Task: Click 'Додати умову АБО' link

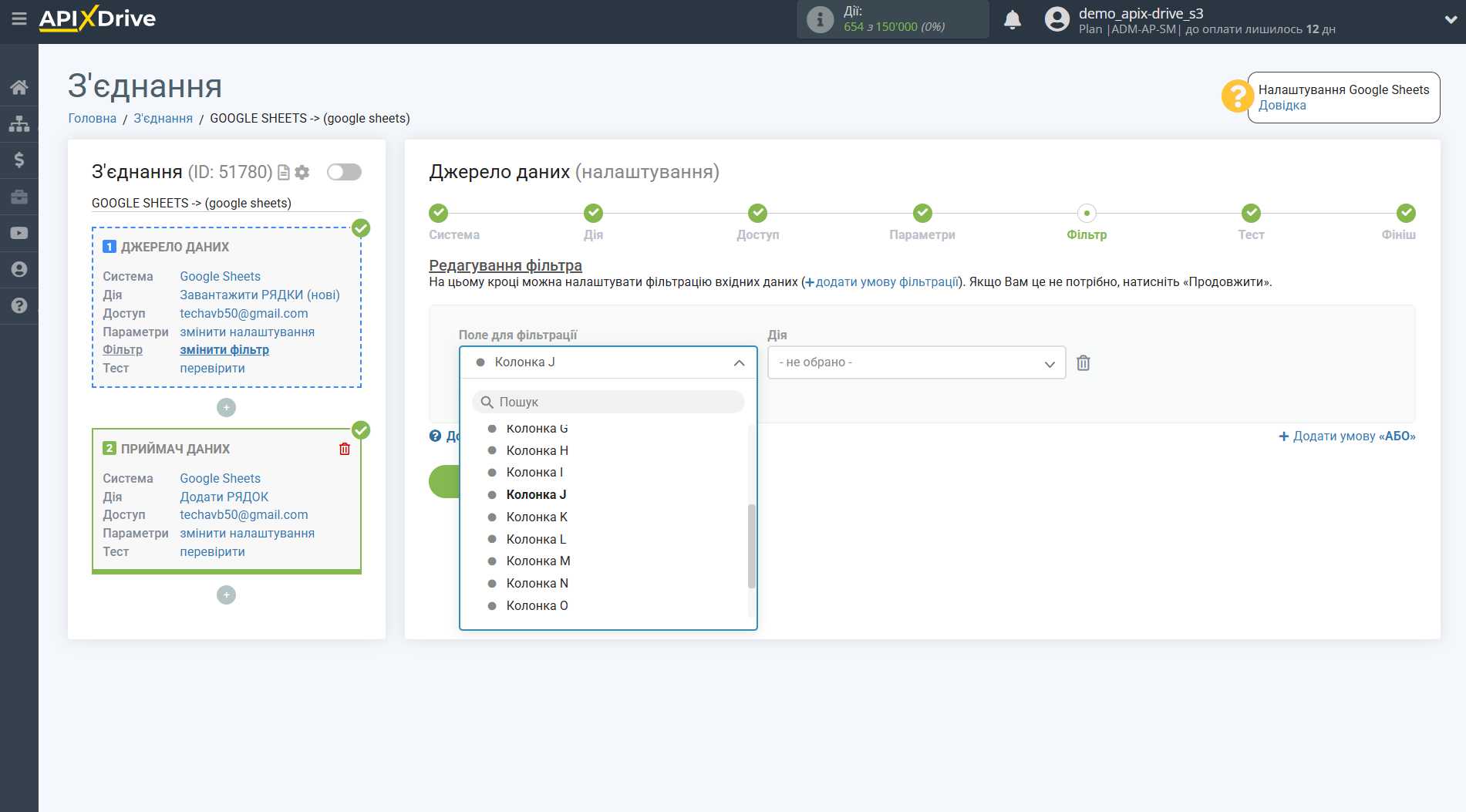Action: (1347, 436)
